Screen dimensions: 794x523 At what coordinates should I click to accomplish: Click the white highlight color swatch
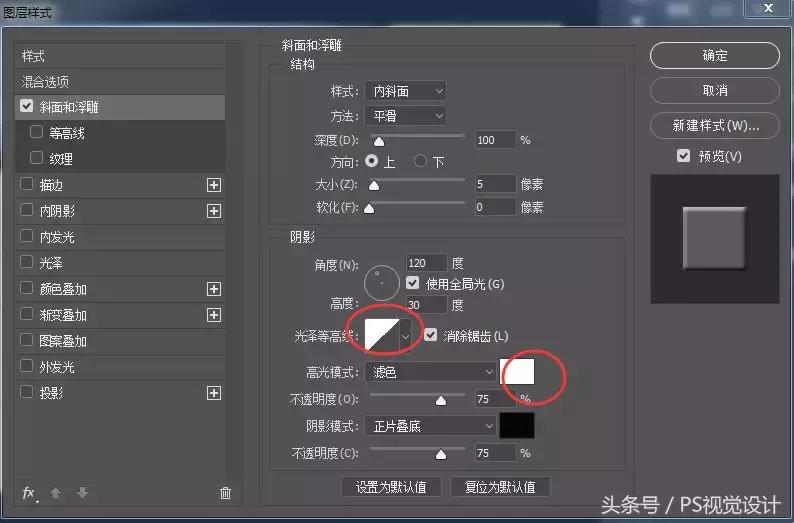[517, 372]
